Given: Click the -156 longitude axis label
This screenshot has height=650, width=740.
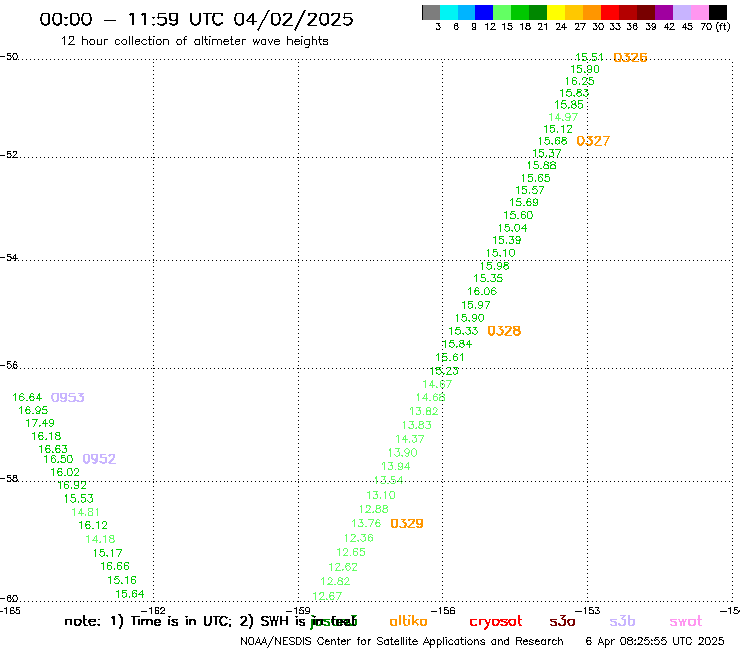Looking at the screenshot, I should tap(443, 610).
